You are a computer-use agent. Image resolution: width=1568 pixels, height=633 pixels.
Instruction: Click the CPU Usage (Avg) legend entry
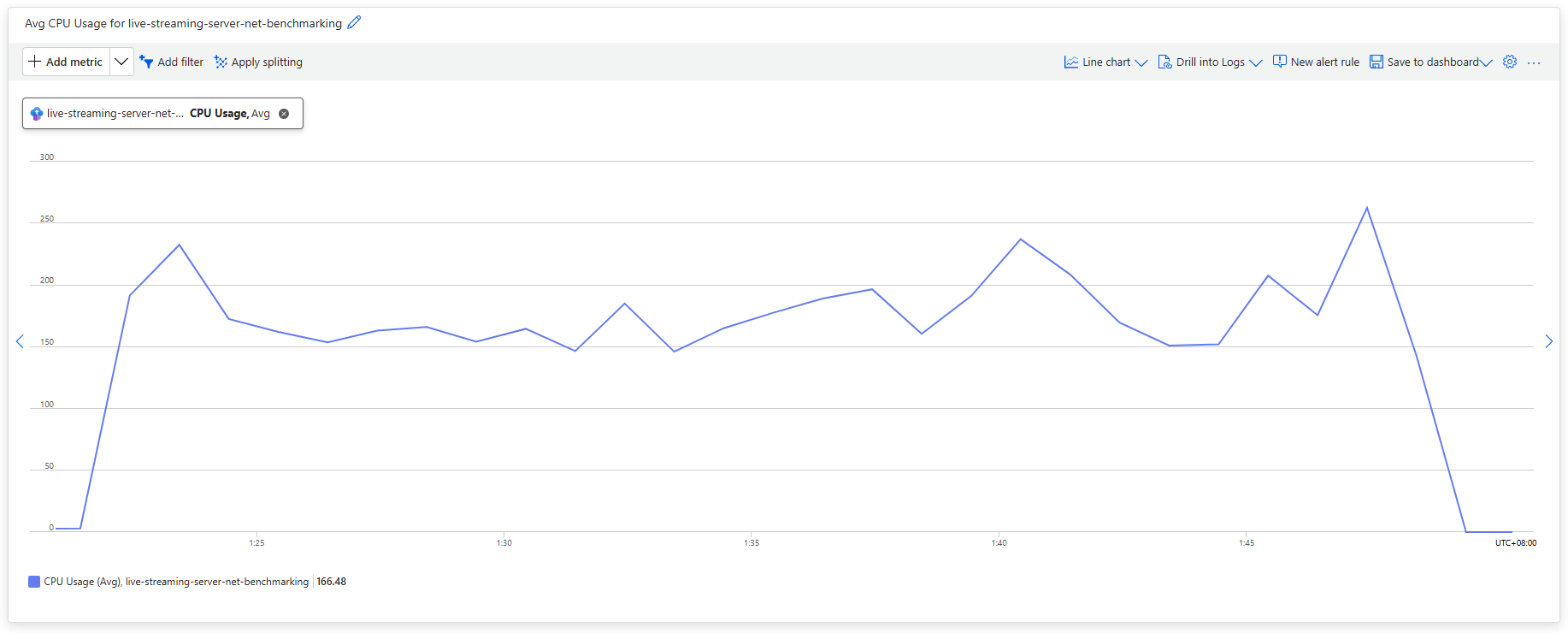click(176, 582)
